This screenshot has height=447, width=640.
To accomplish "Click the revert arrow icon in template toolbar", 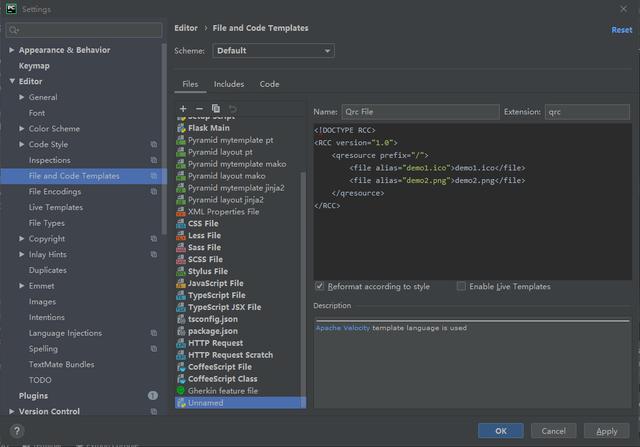I will tap(233, 109).
